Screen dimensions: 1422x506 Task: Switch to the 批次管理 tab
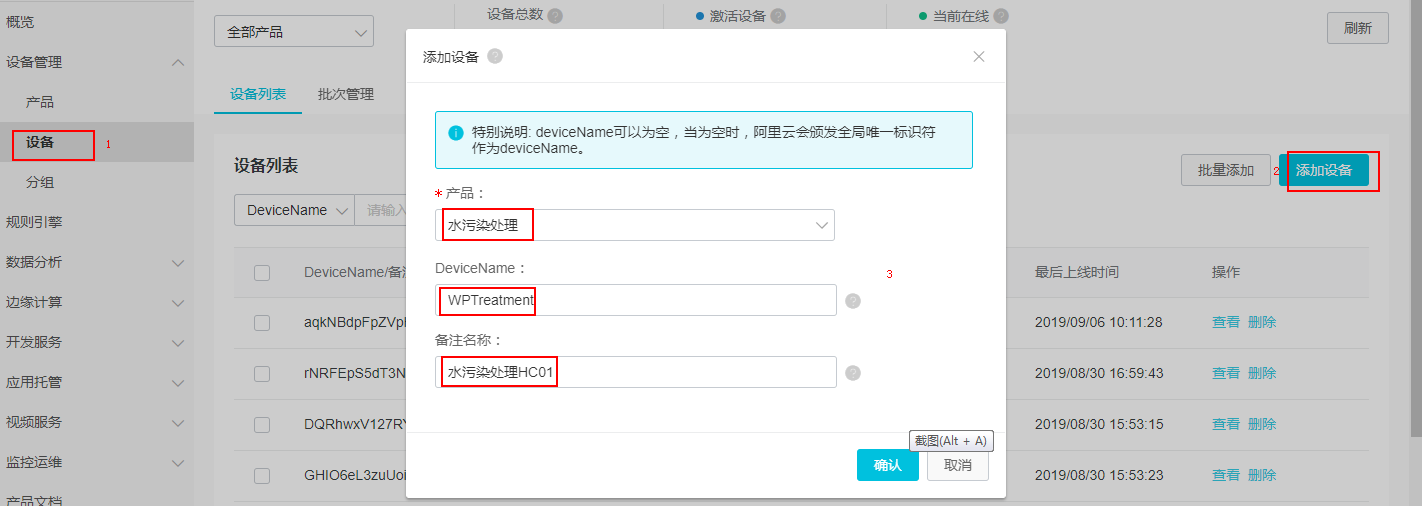pyautogui.click(x=346, y=94)
